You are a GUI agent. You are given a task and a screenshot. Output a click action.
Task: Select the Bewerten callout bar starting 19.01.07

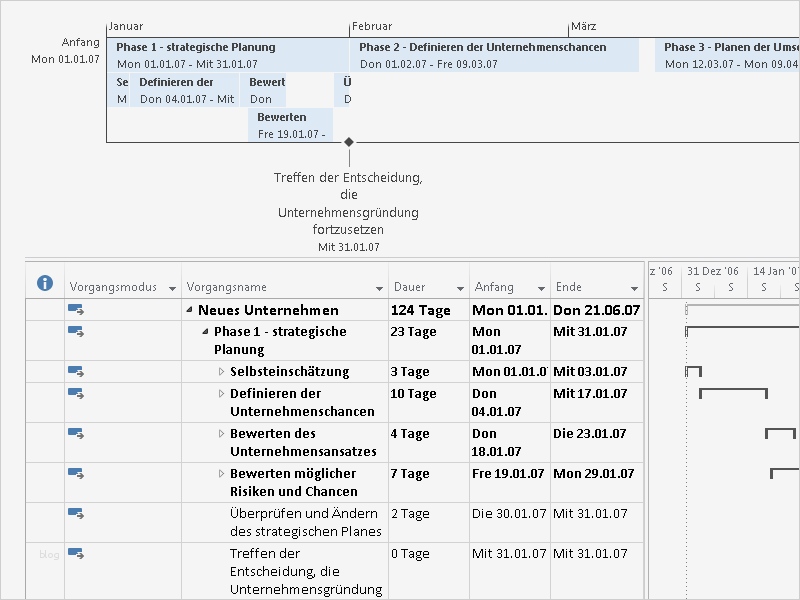(290, 125)
